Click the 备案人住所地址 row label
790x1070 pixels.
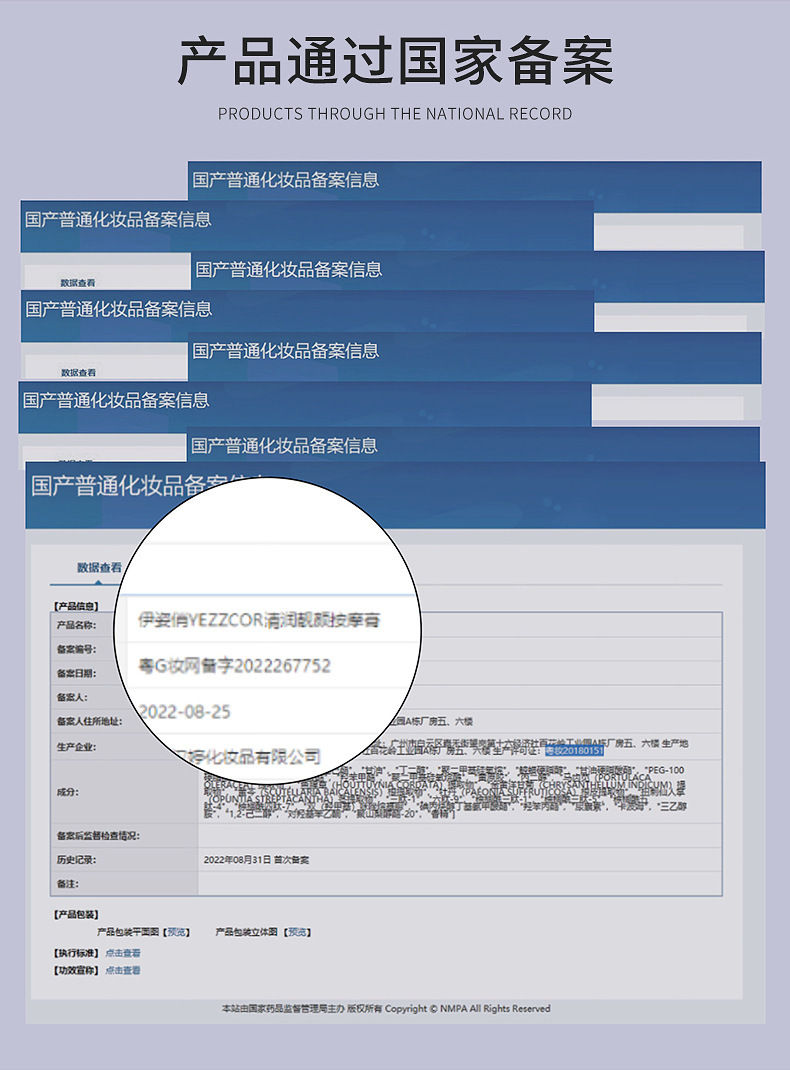pos(89,721)
